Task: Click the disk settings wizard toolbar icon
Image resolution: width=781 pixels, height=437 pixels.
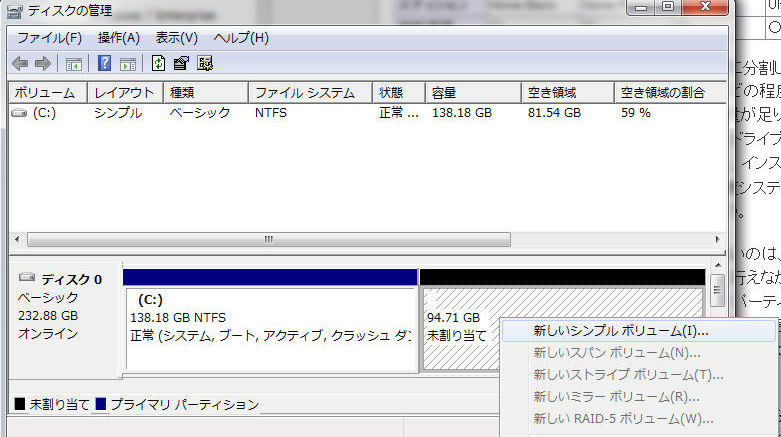Action: [205, 63]
